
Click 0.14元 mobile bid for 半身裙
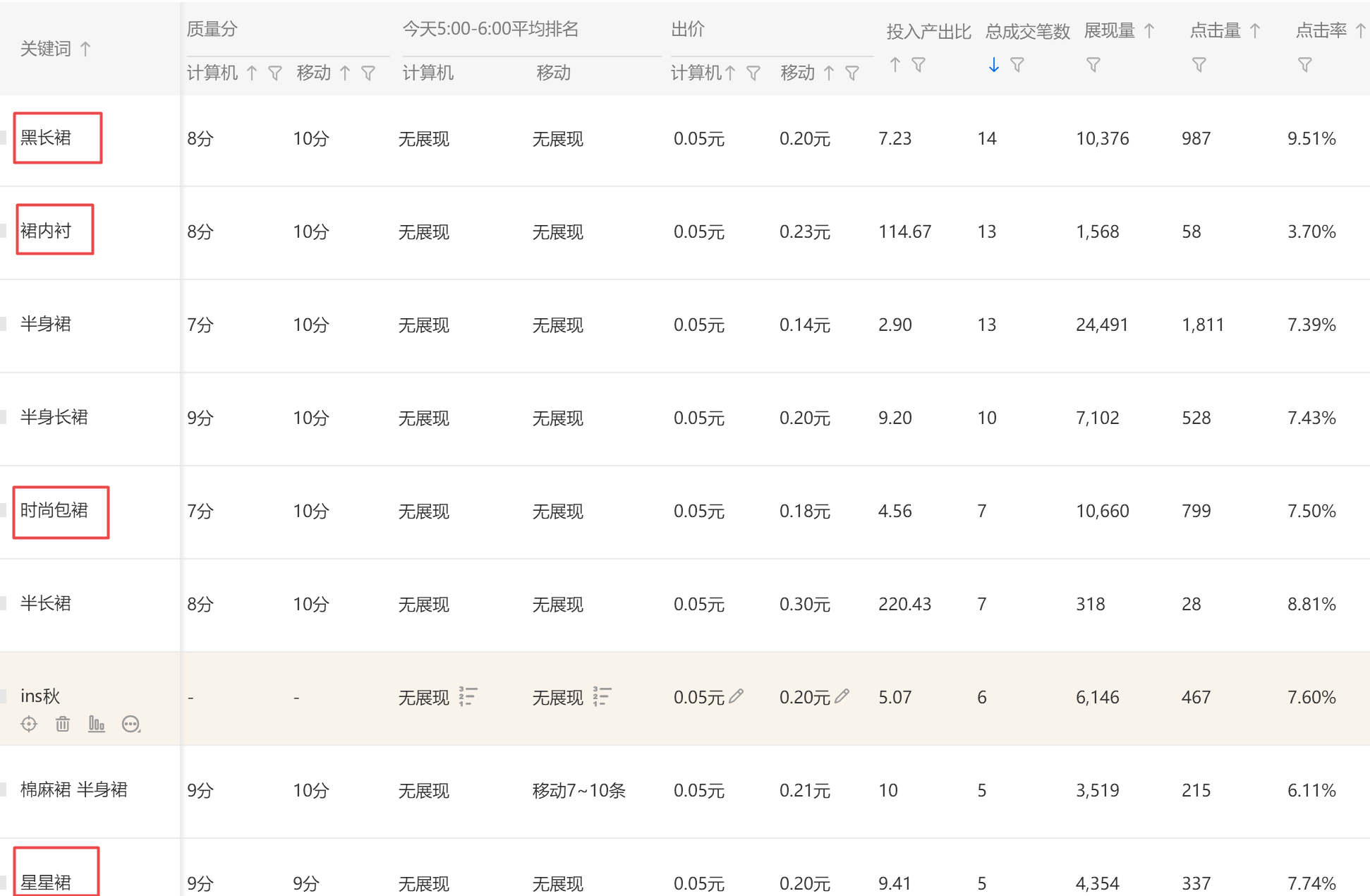tap(805, 325)
